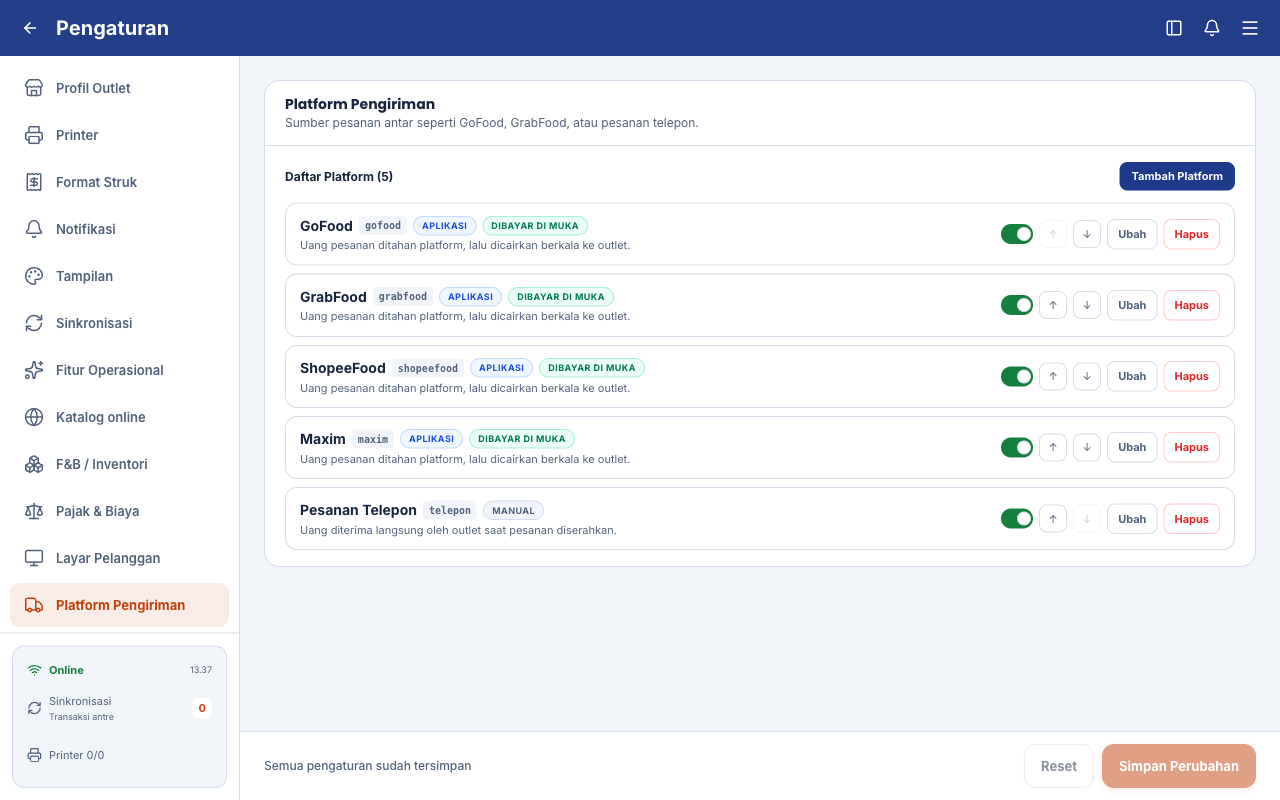Delete GoFood with the Hapus button
Viewport: 1280px width, 800px height.
(1191, 234)
